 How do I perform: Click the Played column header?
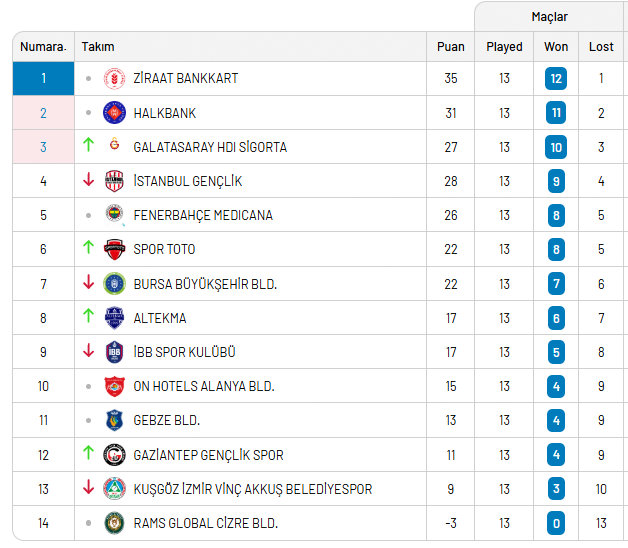pos(504,47)
